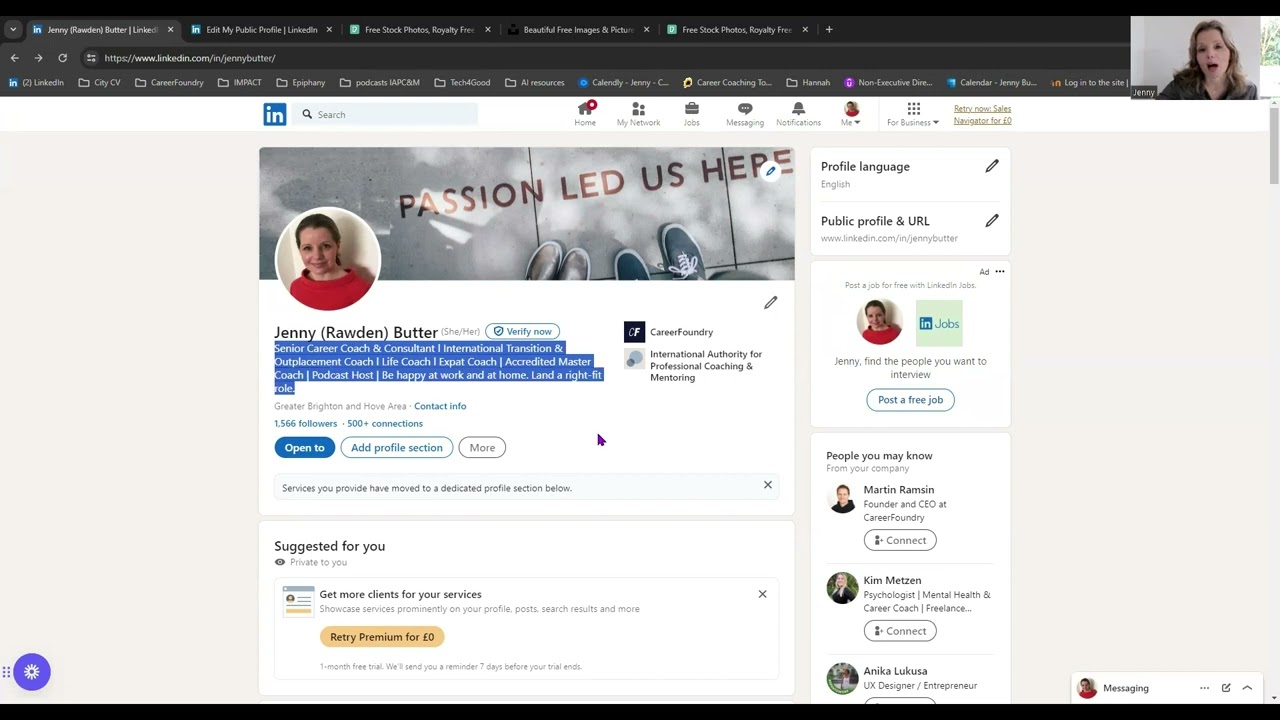The height and width of the screenshot is (720, 1280).
Task: Expand the Messaging overlay chevron
Action: (1247, 688)
